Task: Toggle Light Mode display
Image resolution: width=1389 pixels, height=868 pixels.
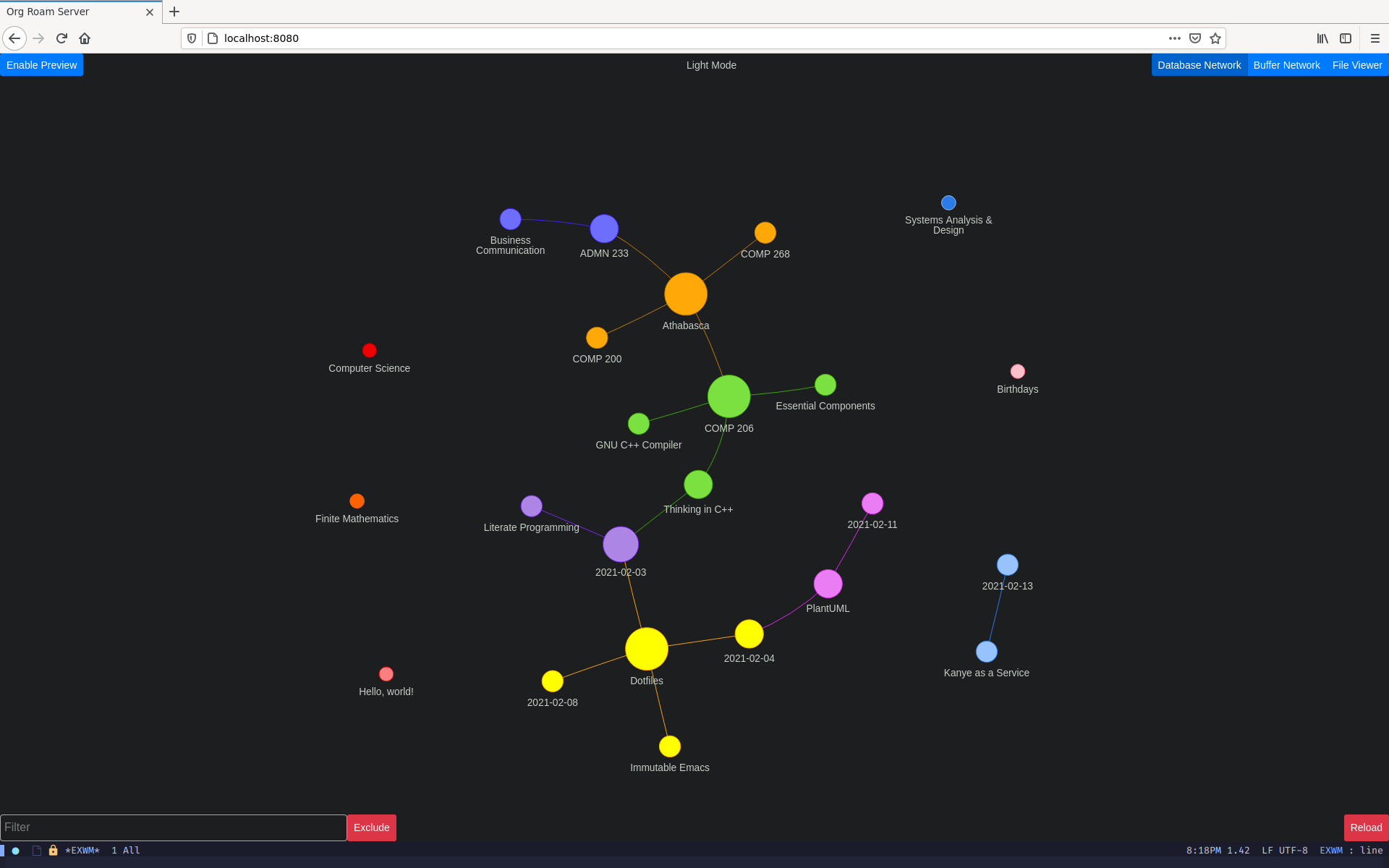Action: pos(710,65)
